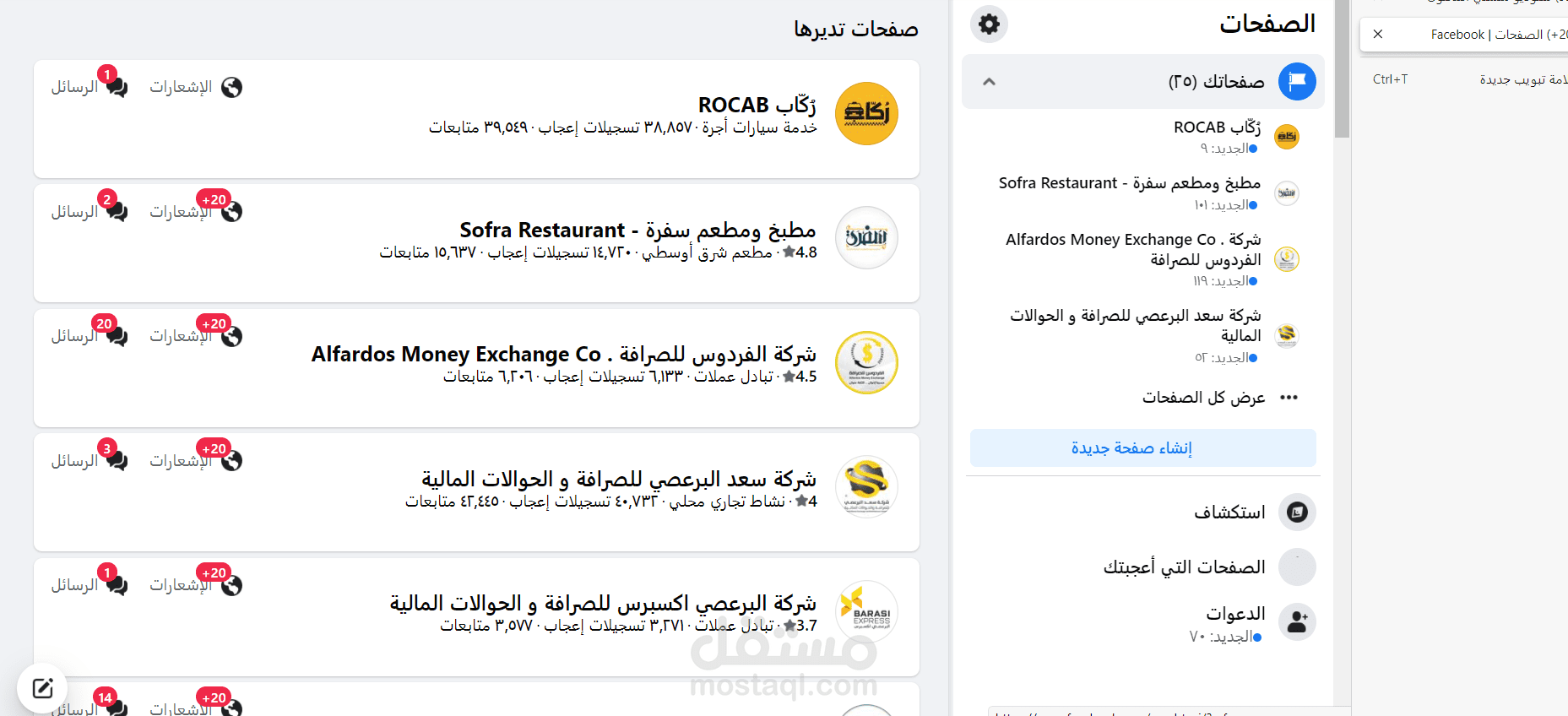Open استكشاف Discover icon
This screenshot has height=716, width=1568.
(x=1297, y=512)
